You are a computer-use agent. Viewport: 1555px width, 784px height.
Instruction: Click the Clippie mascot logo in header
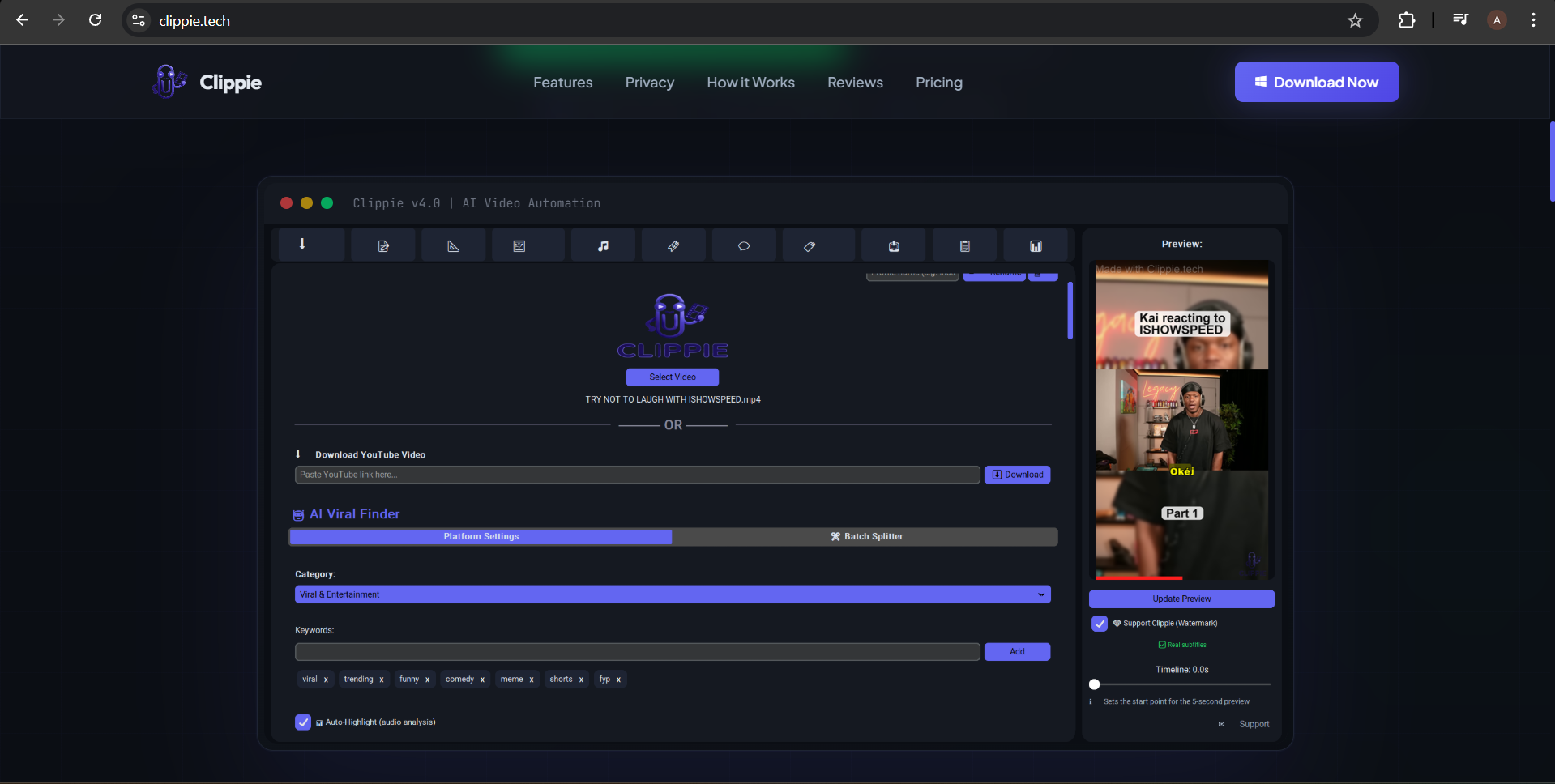point(169,81)
